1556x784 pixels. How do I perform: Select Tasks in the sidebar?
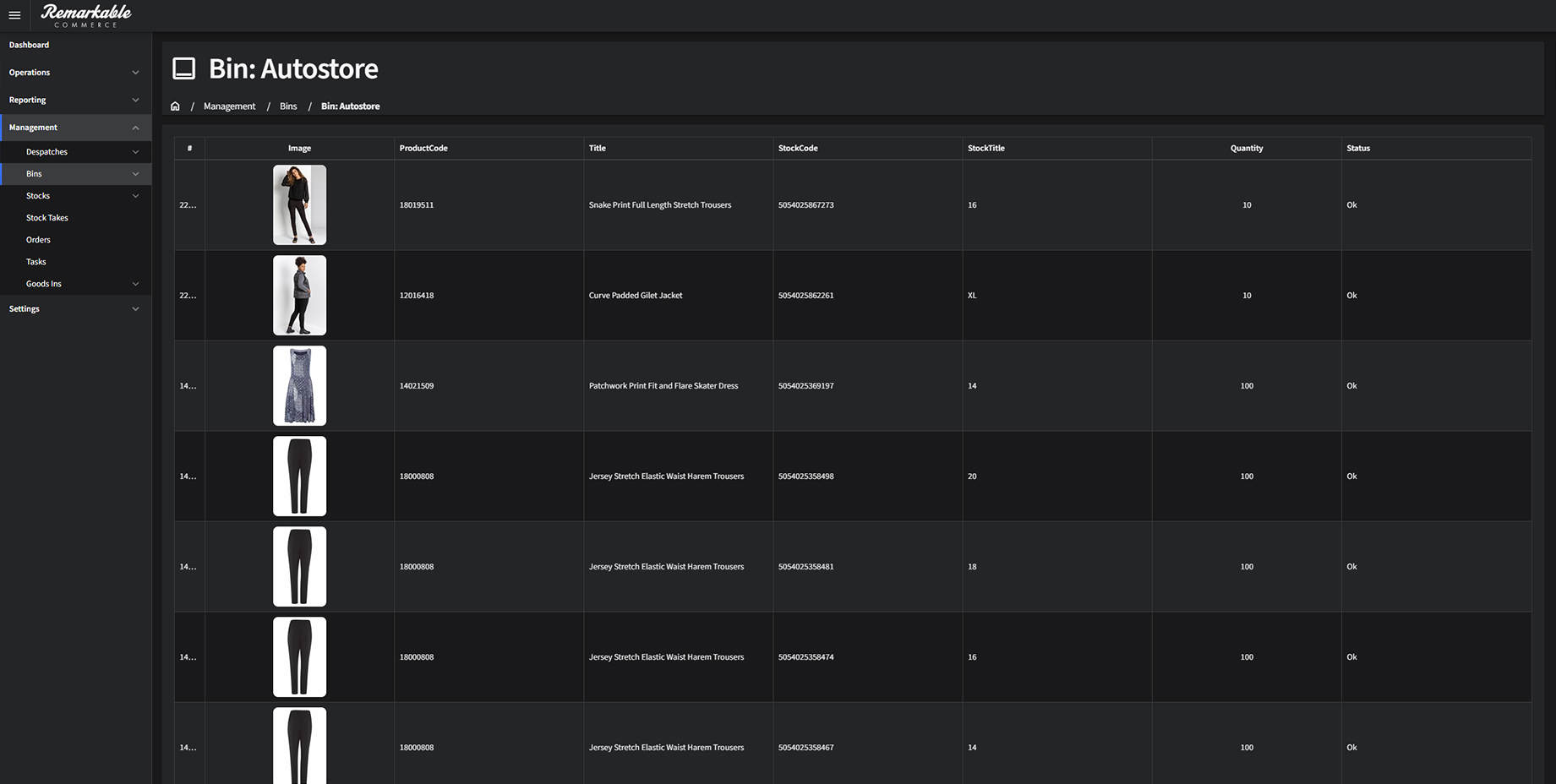coord(35,261)
